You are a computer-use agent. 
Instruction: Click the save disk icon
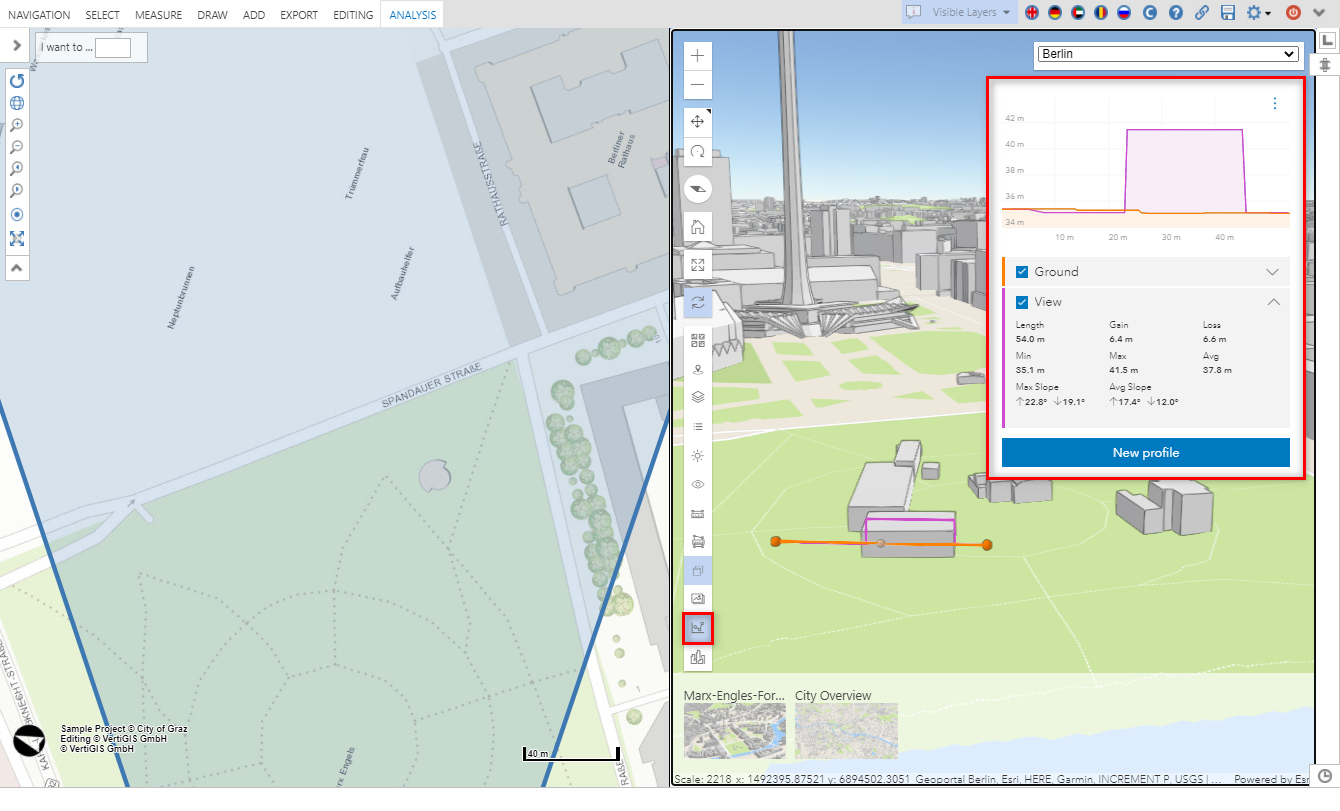pyautogui.click(x=1228, y=13)
